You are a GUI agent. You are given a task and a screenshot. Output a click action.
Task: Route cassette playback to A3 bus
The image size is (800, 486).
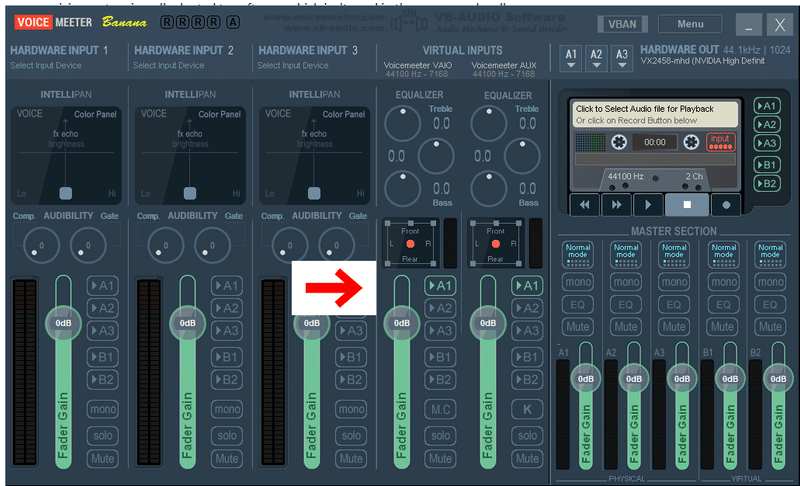pyautogui.click(x=767, y=143)
